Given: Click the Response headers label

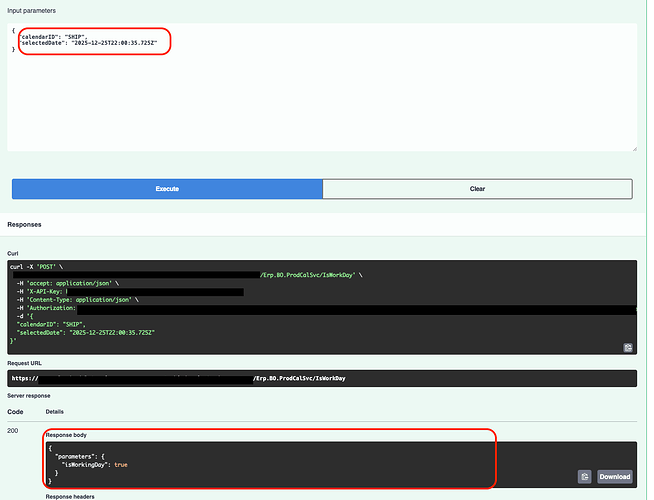Looking at the screenshot, I should (x=70, y=497).
